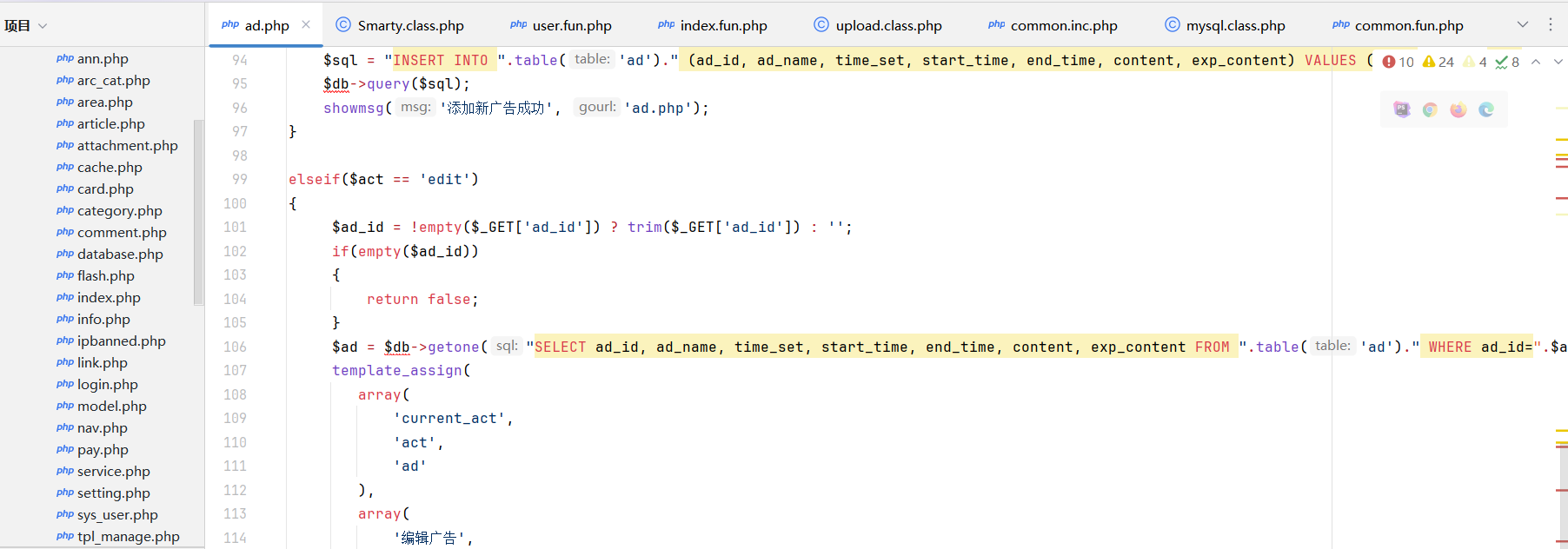Open in PhpStorm built-in preview icon

(x=1402, y=109)
